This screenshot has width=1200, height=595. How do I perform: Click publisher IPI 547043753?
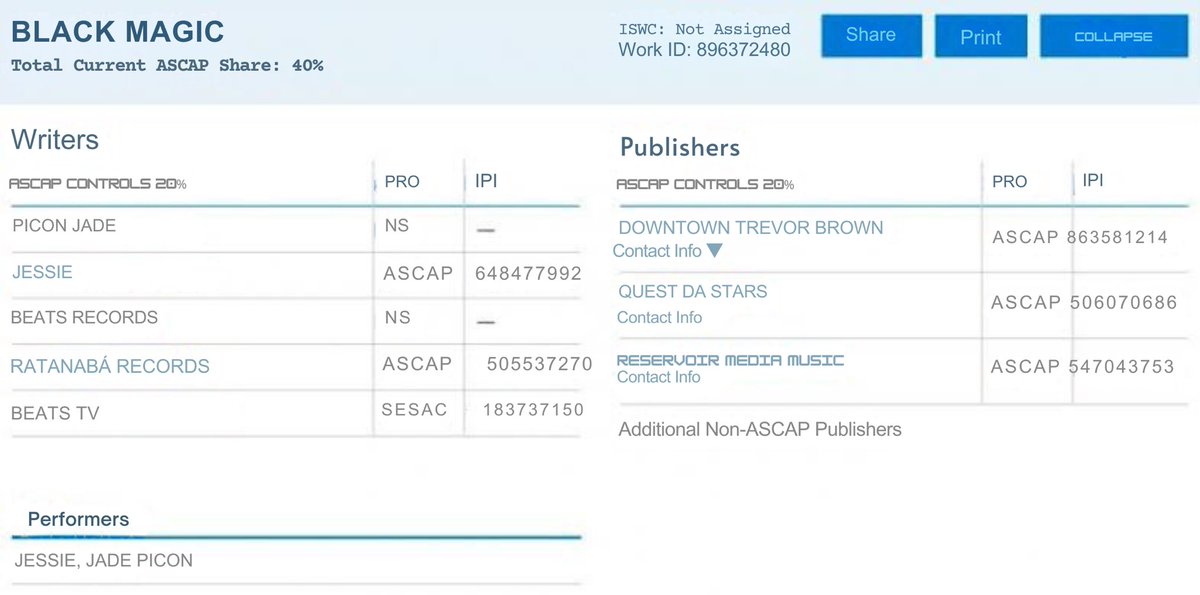point(1121,367)
